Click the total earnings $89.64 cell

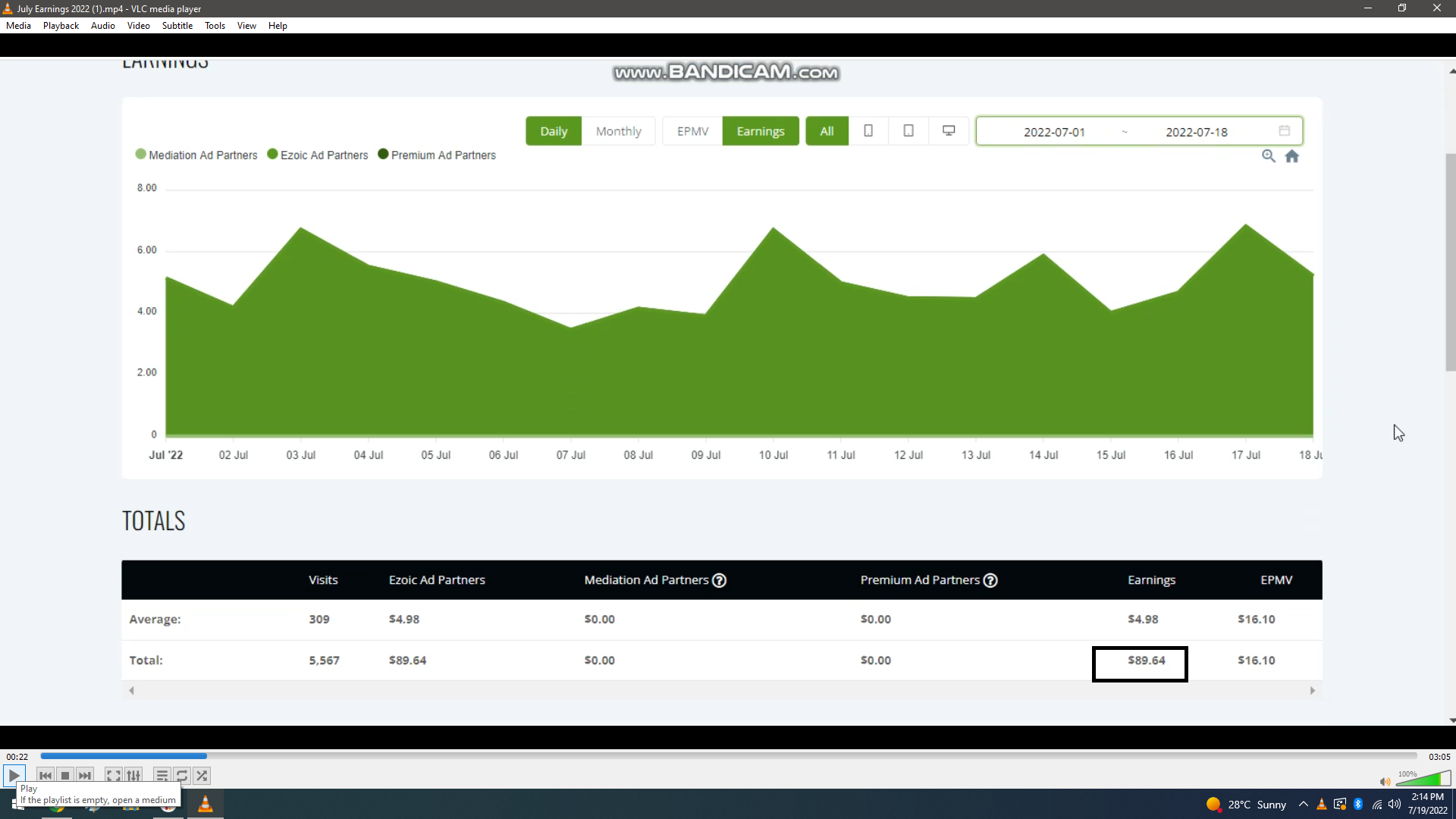[x=1146, y=661]
